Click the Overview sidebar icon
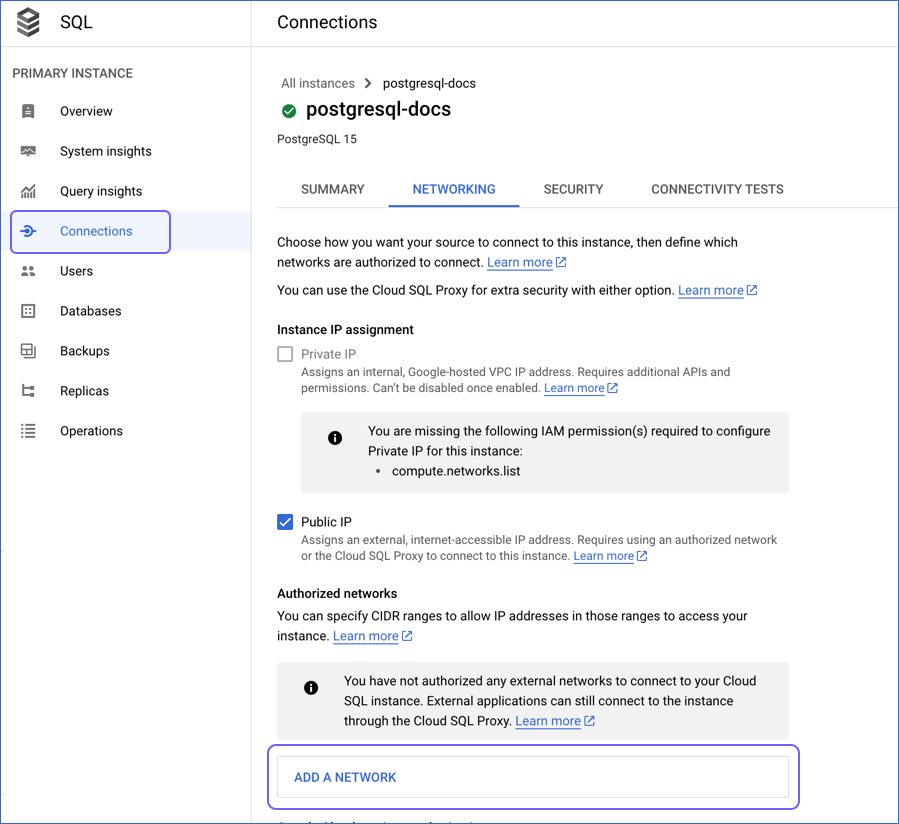This screenshot has width=899, height=824. click(28, 111)
